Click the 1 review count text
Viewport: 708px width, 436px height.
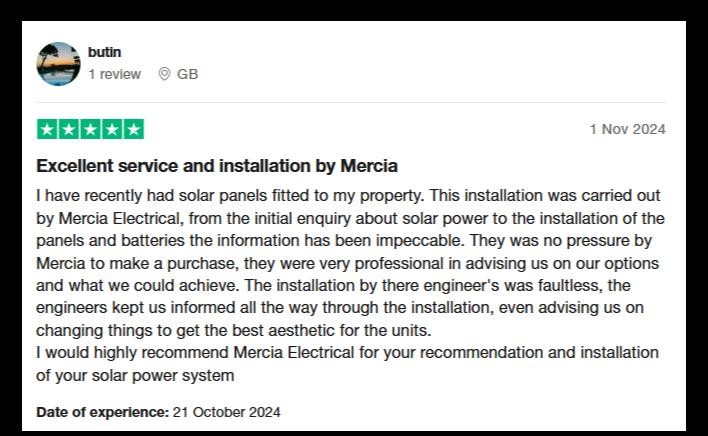point(115,74)
